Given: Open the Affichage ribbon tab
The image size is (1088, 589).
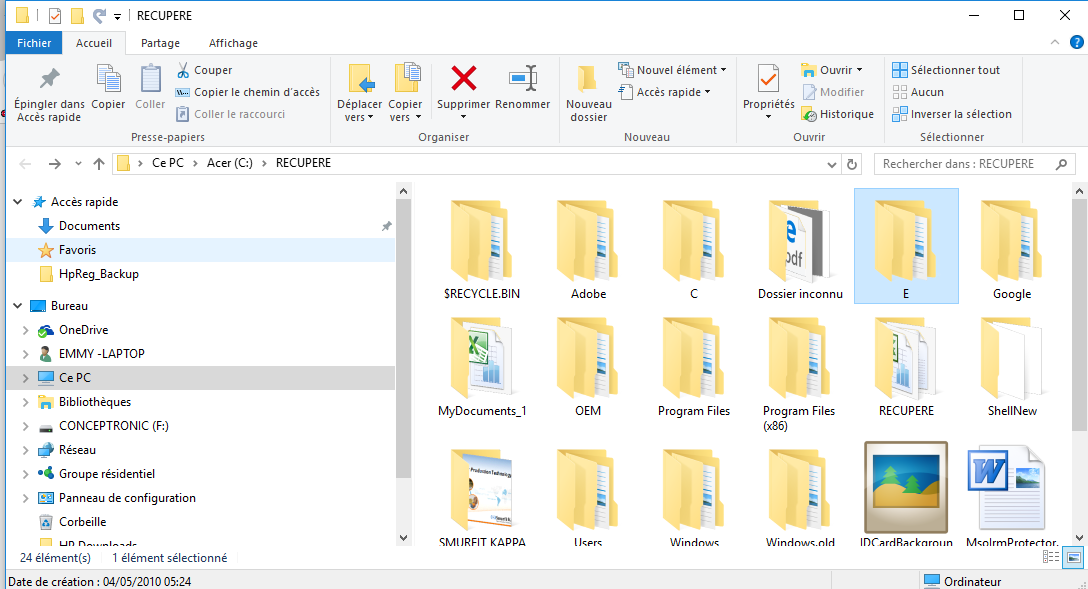Looking at the screenshot, I should (233, 43).
